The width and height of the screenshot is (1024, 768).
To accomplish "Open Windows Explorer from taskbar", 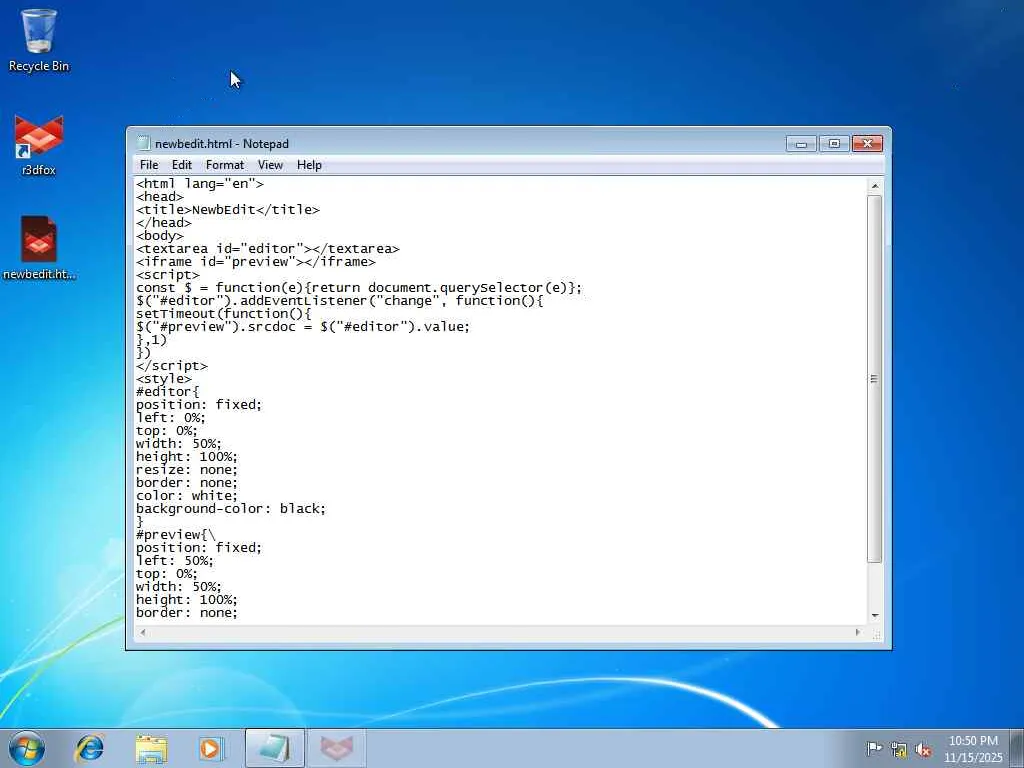I will (152, 748).
